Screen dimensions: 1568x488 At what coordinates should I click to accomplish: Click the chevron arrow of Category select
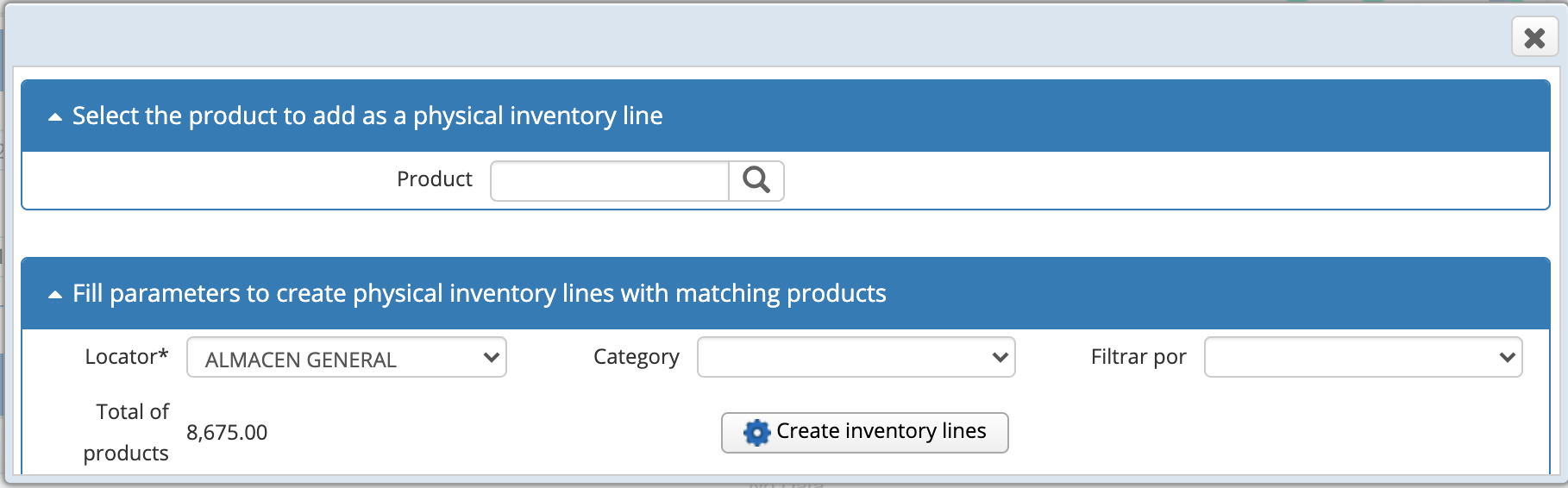[1000, 357]
